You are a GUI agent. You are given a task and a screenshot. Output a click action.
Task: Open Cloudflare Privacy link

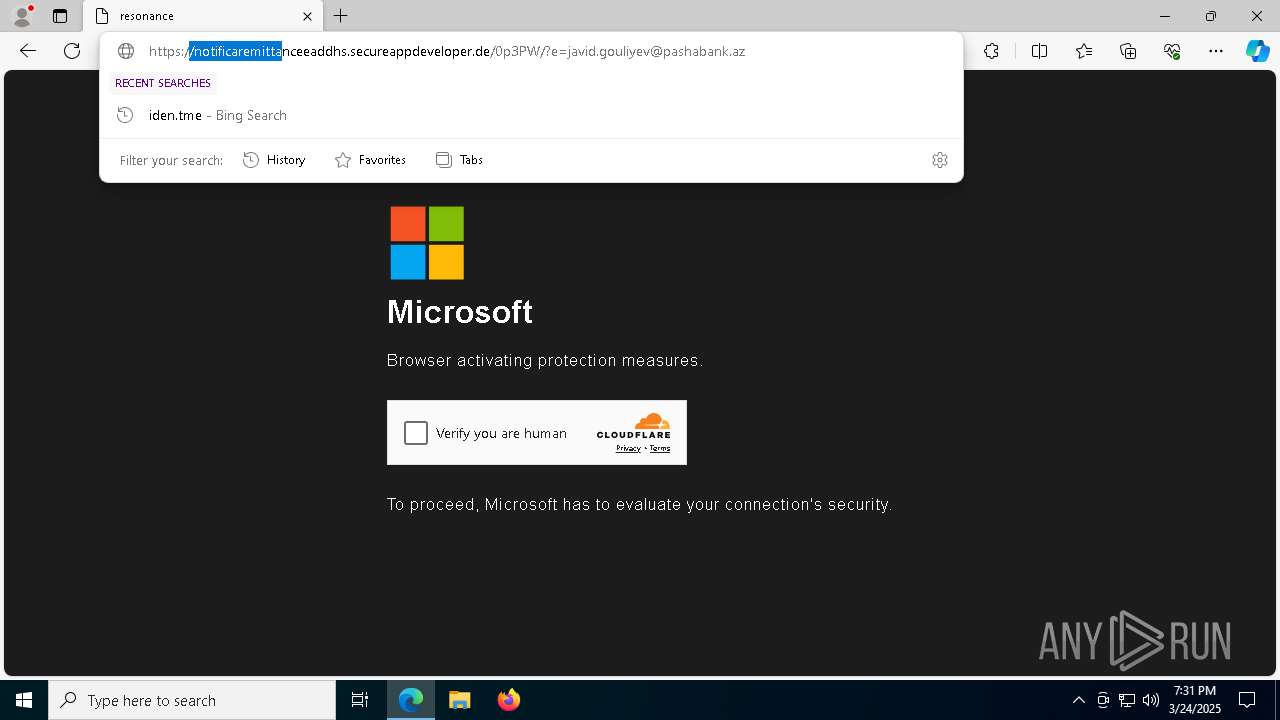(628, 448)
